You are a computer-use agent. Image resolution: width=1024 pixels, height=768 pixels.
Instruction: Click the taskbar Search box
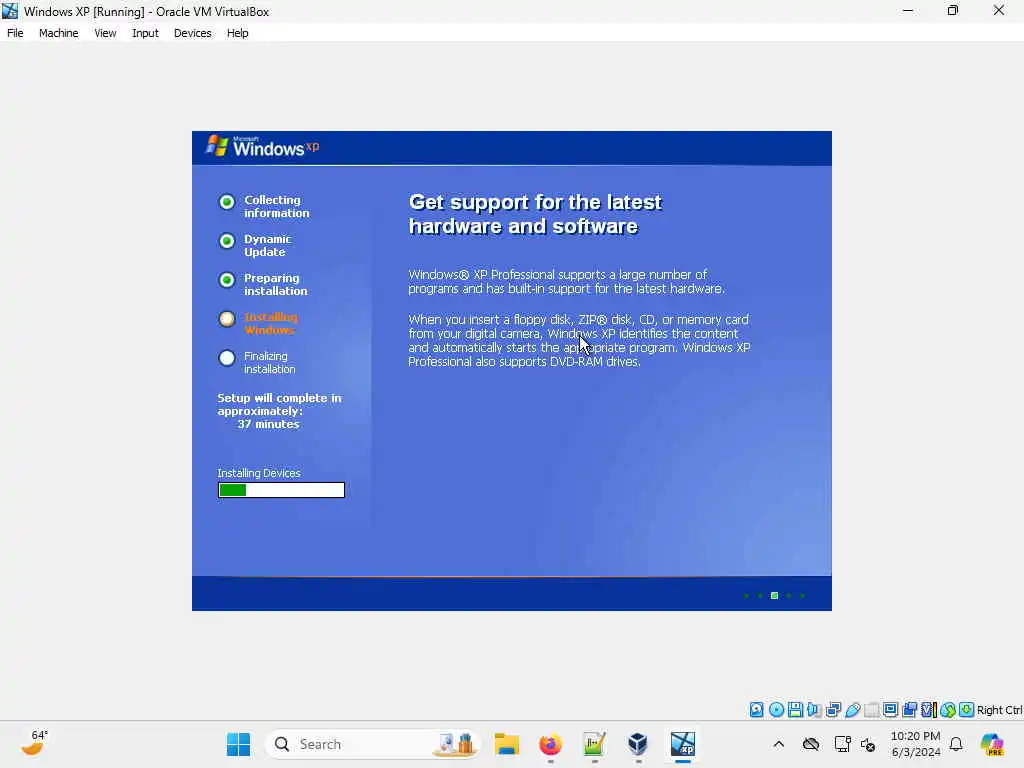pyautogui.click(x=372, y=744)
